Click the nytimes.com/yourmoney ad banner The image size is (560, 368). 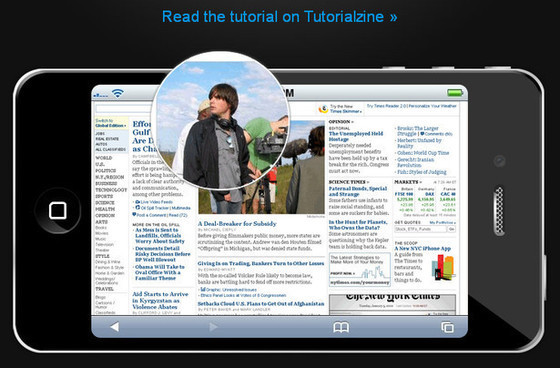click(360, 270)
